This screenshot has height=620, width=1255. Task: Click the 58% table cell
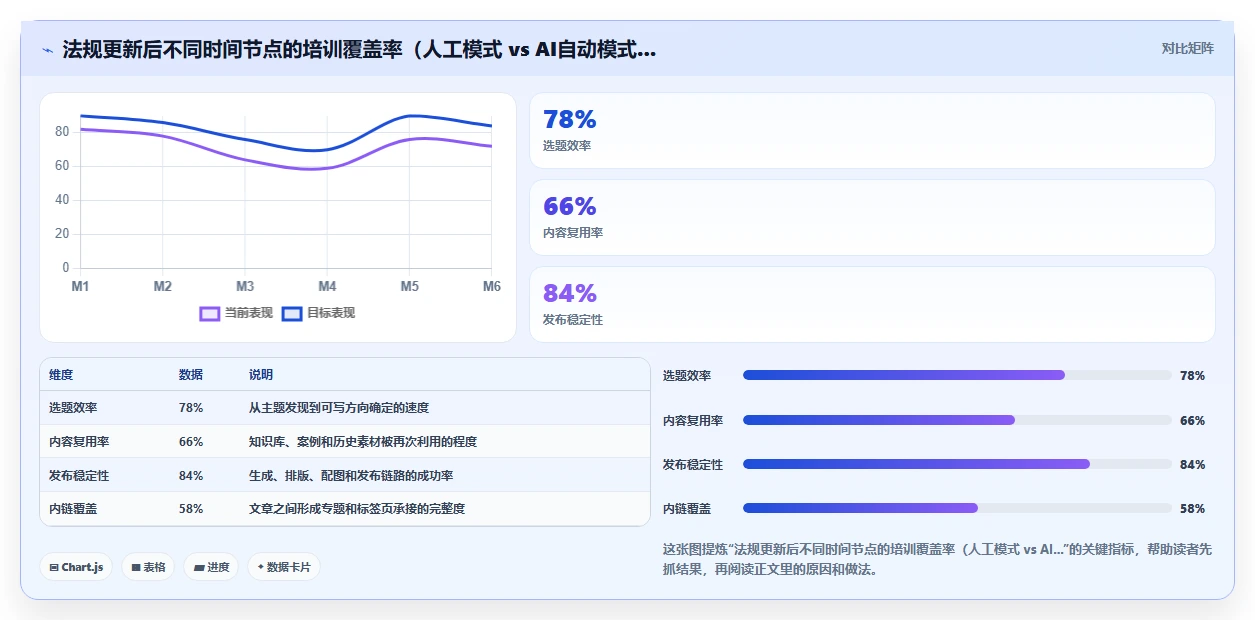click(x=191, y=508)
